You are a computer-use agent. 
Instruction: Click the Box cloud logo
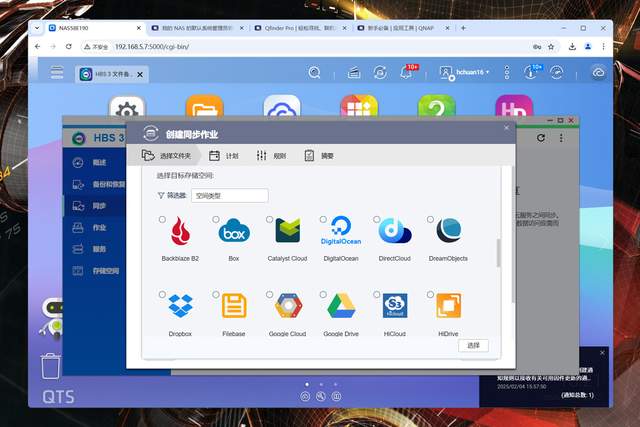pos(234,231)
